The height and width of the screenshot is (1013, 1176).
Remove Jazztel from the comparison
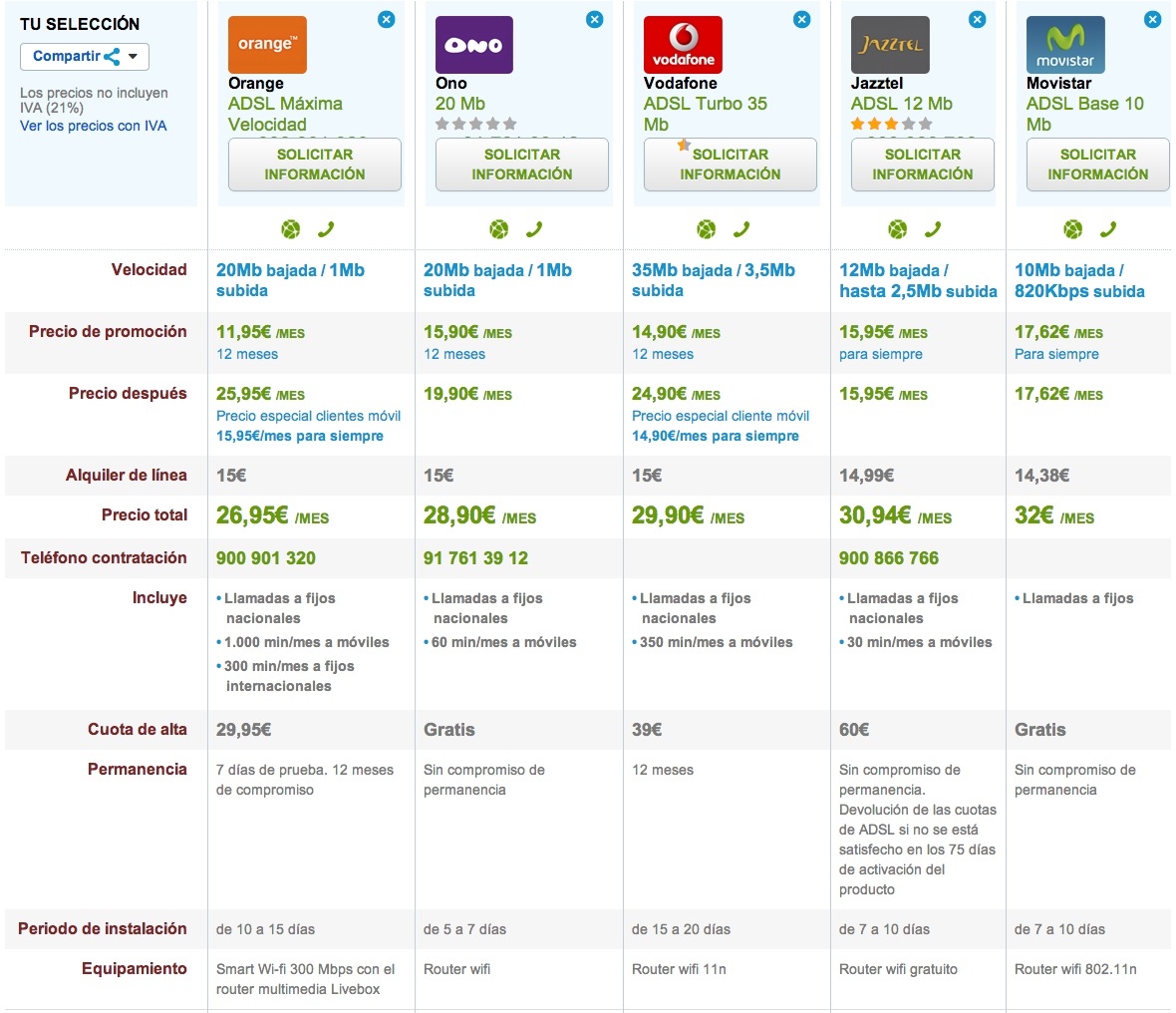[978, 20]
